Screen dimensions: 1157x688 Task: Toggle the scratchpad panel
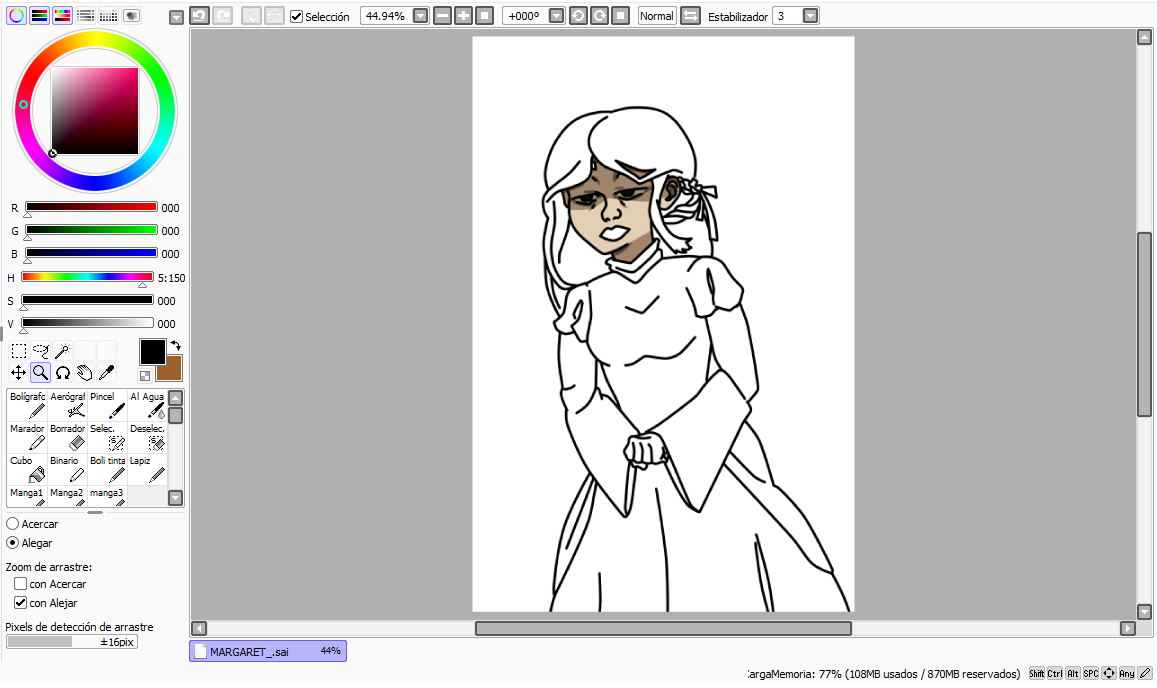pos(131,15)
